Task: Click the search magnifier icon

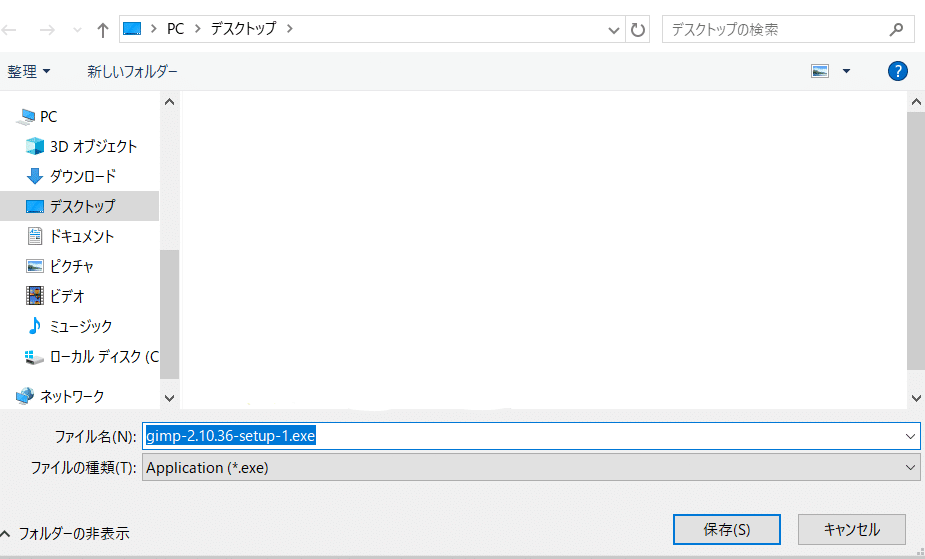Action: click(x=896, y=29)
